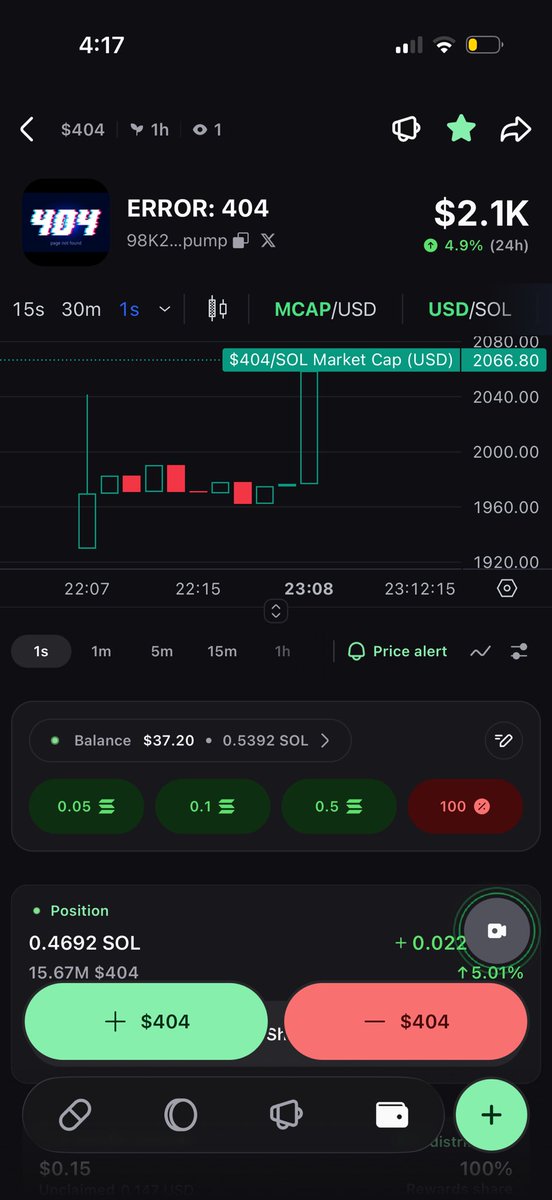Select the 5m timeframe
Image resolution: width=552 pixels, height=1200 pixels.
[162, 651]
